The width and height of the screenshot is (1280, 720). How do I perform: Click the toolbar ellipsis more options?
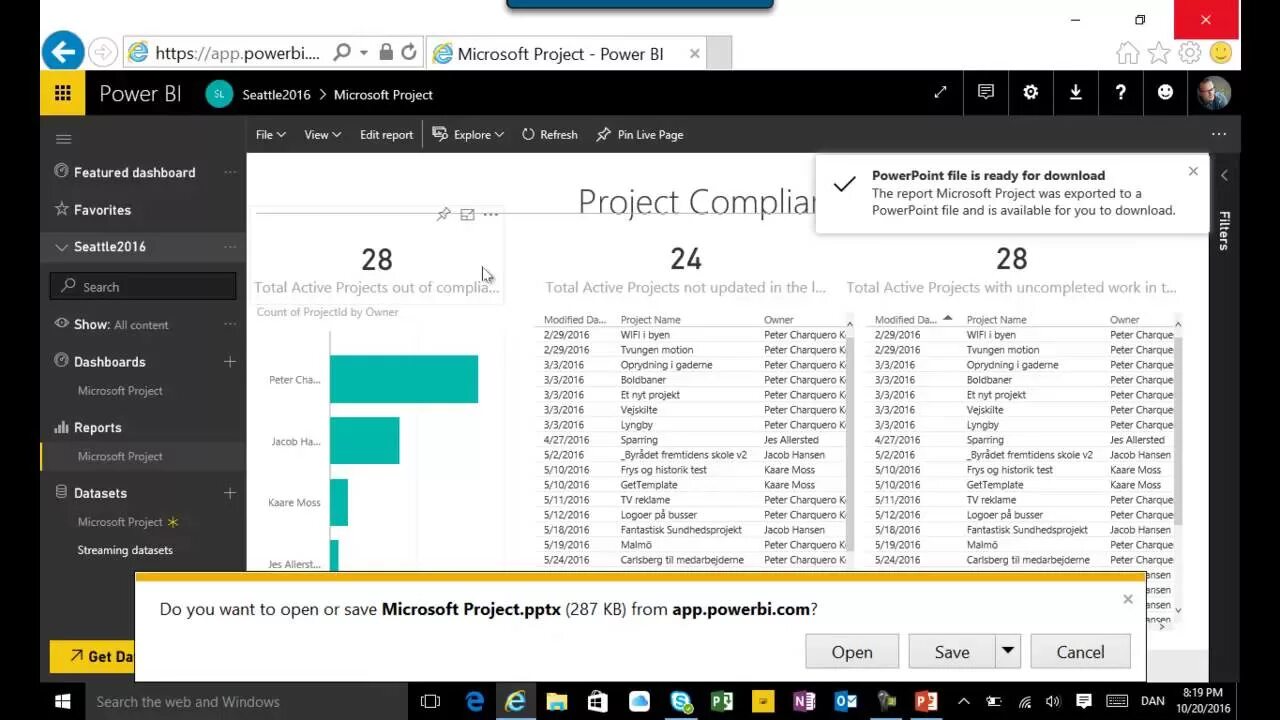pos(1218,134)
